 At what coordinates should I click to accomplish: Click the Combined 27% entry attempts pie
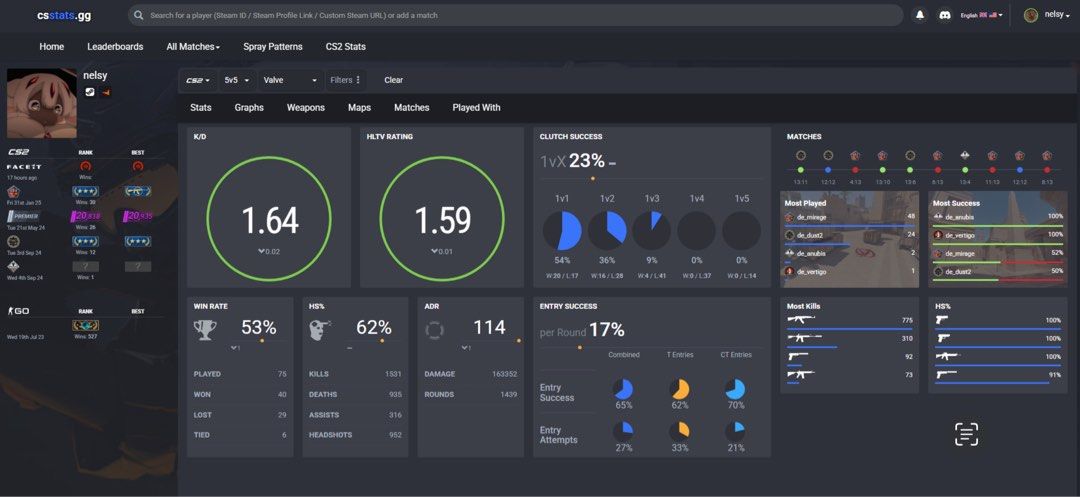[x=623, y=432]
